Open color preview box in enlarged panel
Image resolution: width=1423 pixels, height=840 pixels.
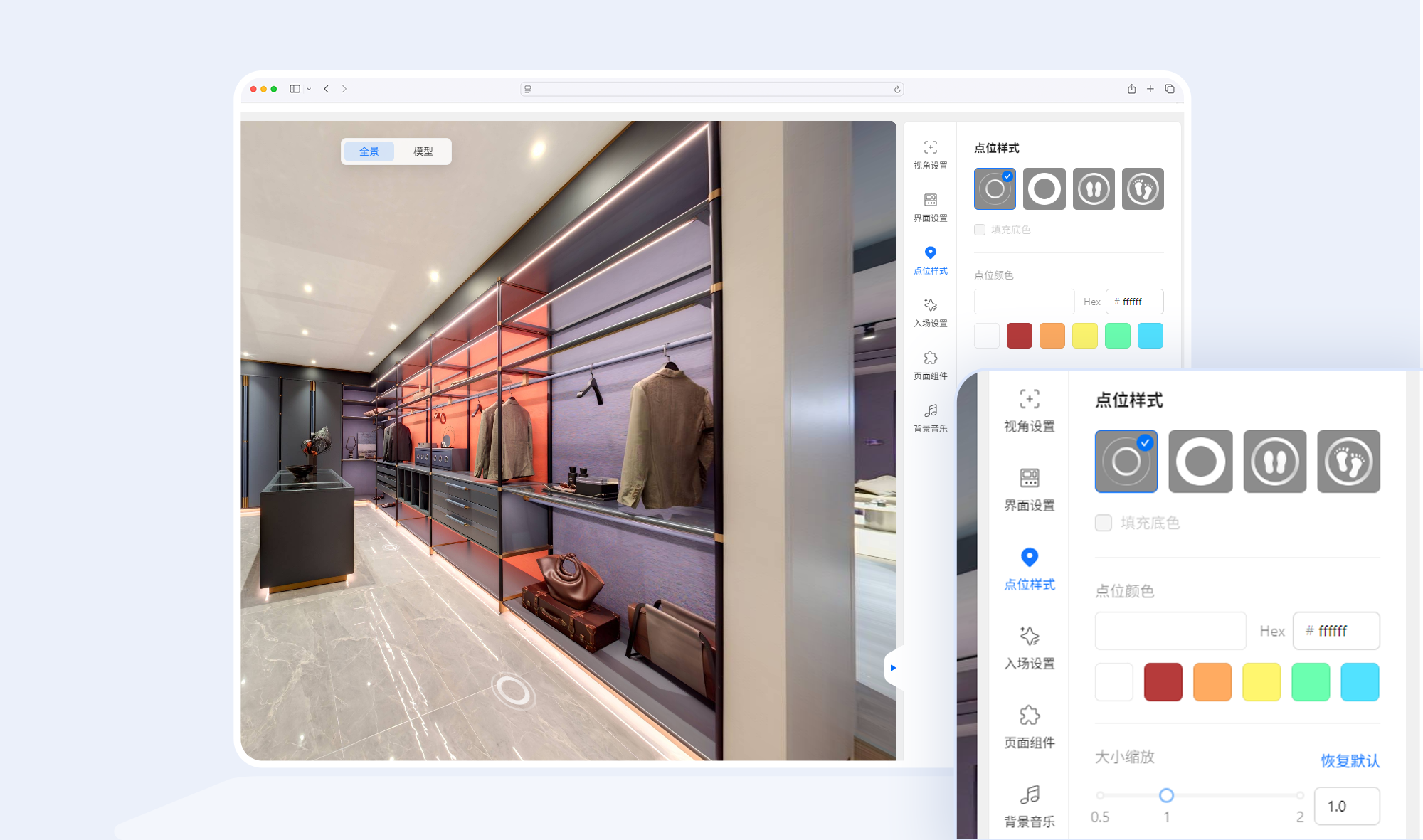click(x=1170, y=631)
